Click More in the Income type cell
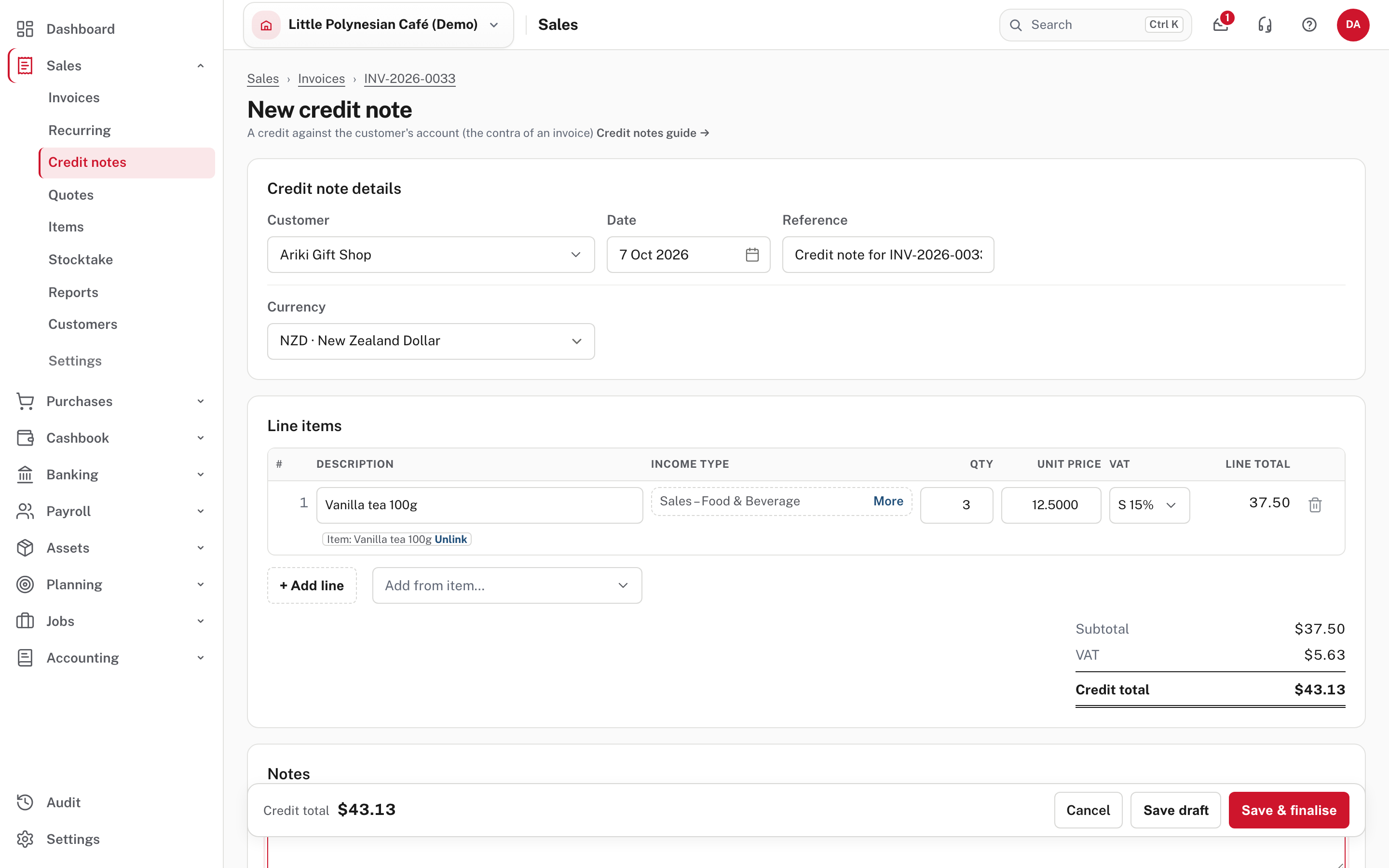The height and width of the screenshot is (868, 1389). point(888,501)
